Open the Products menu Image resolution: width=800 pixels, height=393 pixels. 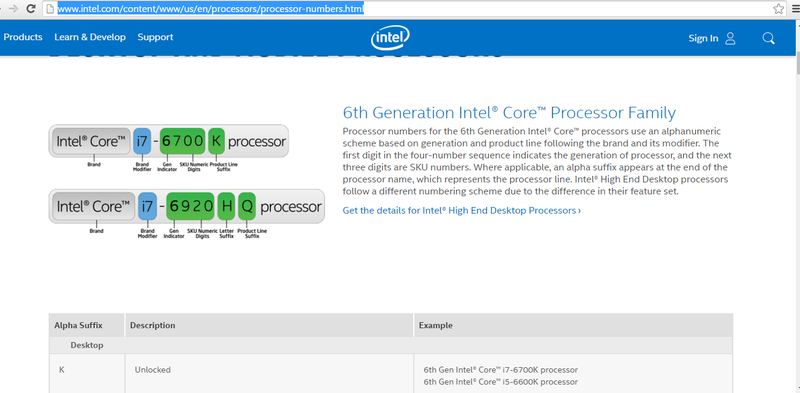[x=23, y=37]
